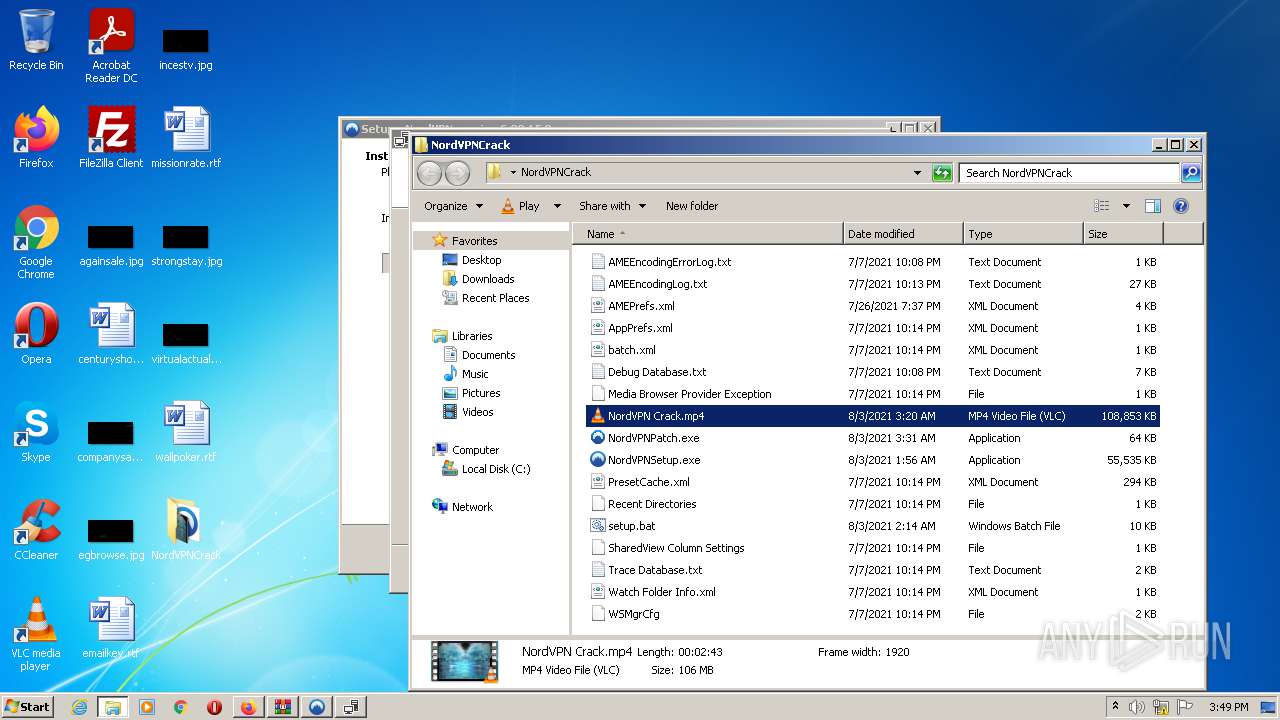Select setup.bat file
Image resolution: width=1280 pixels, height=720 pixels.
point(872,526)
